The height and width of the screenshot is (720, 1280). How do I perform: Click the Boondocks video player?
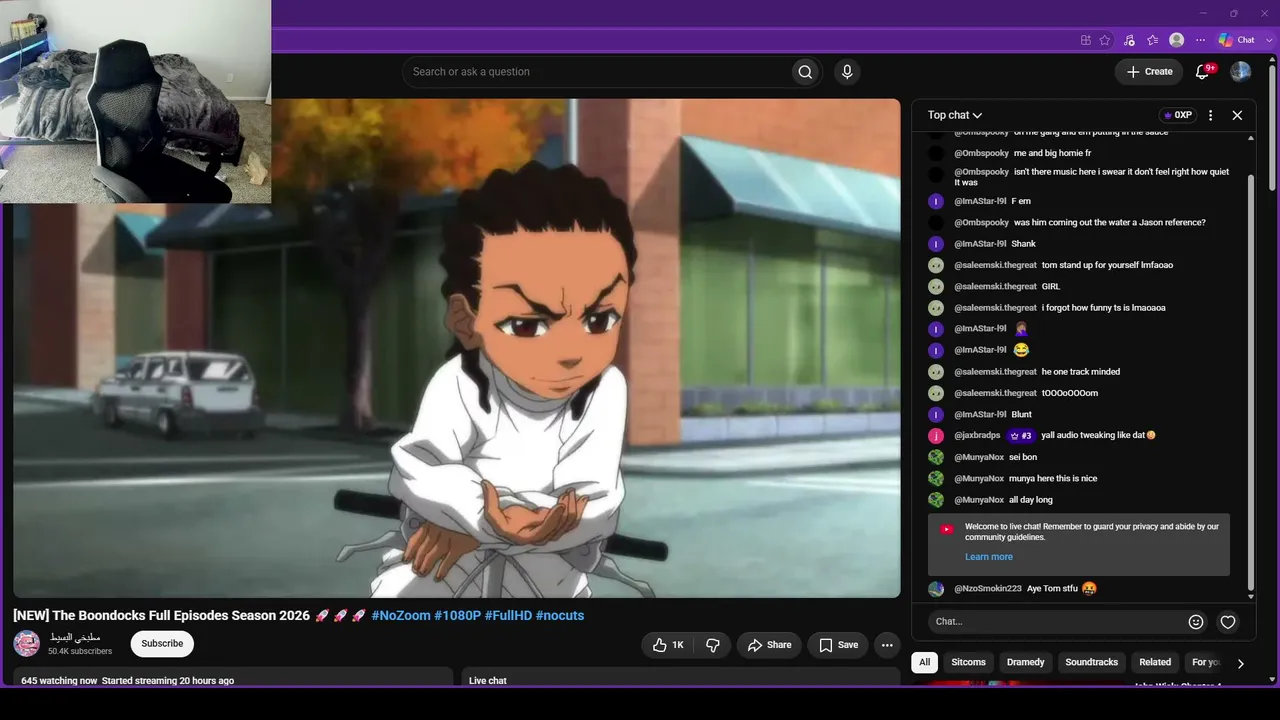[457, 348]
